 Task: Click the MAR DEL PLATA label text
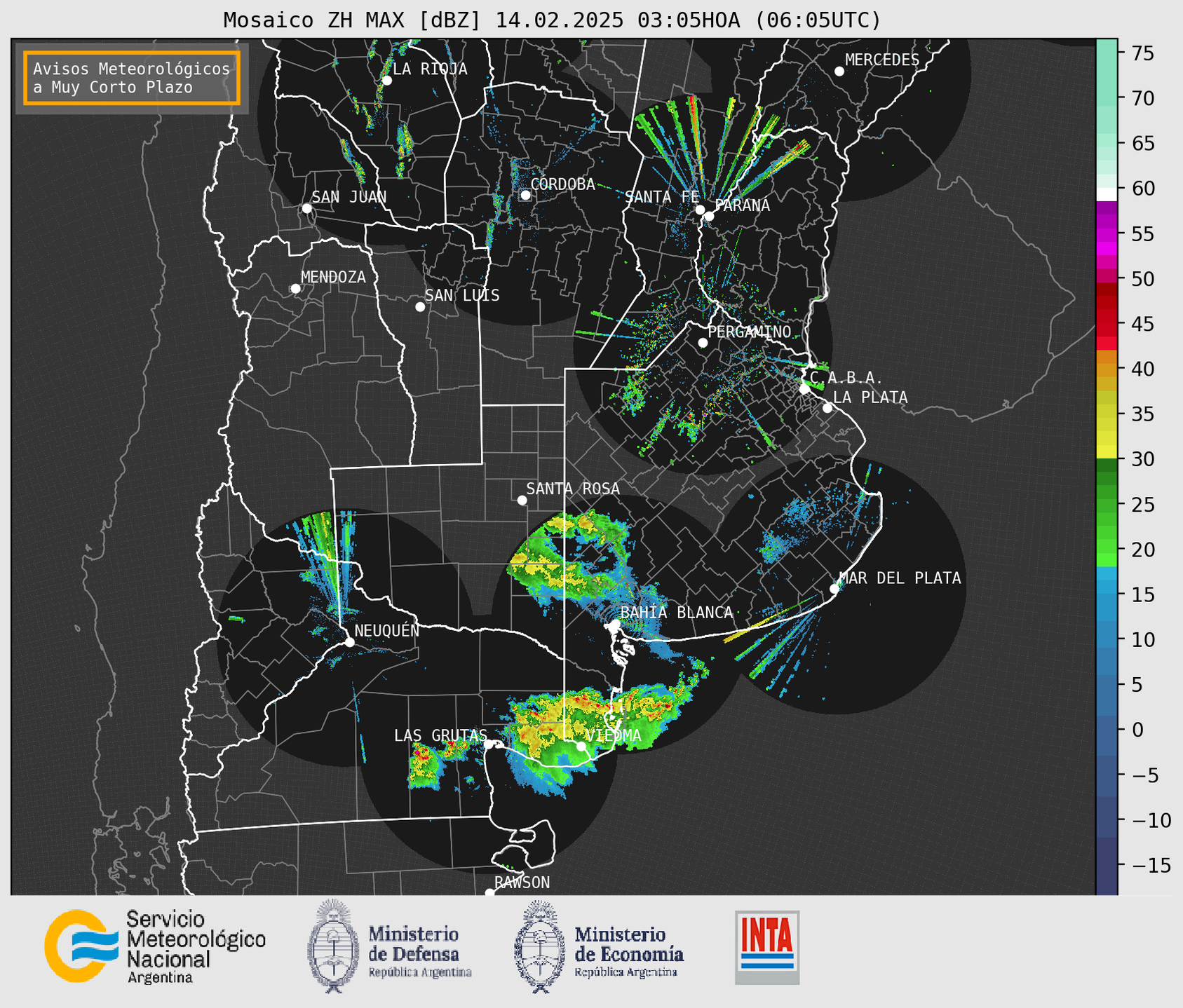900,578
